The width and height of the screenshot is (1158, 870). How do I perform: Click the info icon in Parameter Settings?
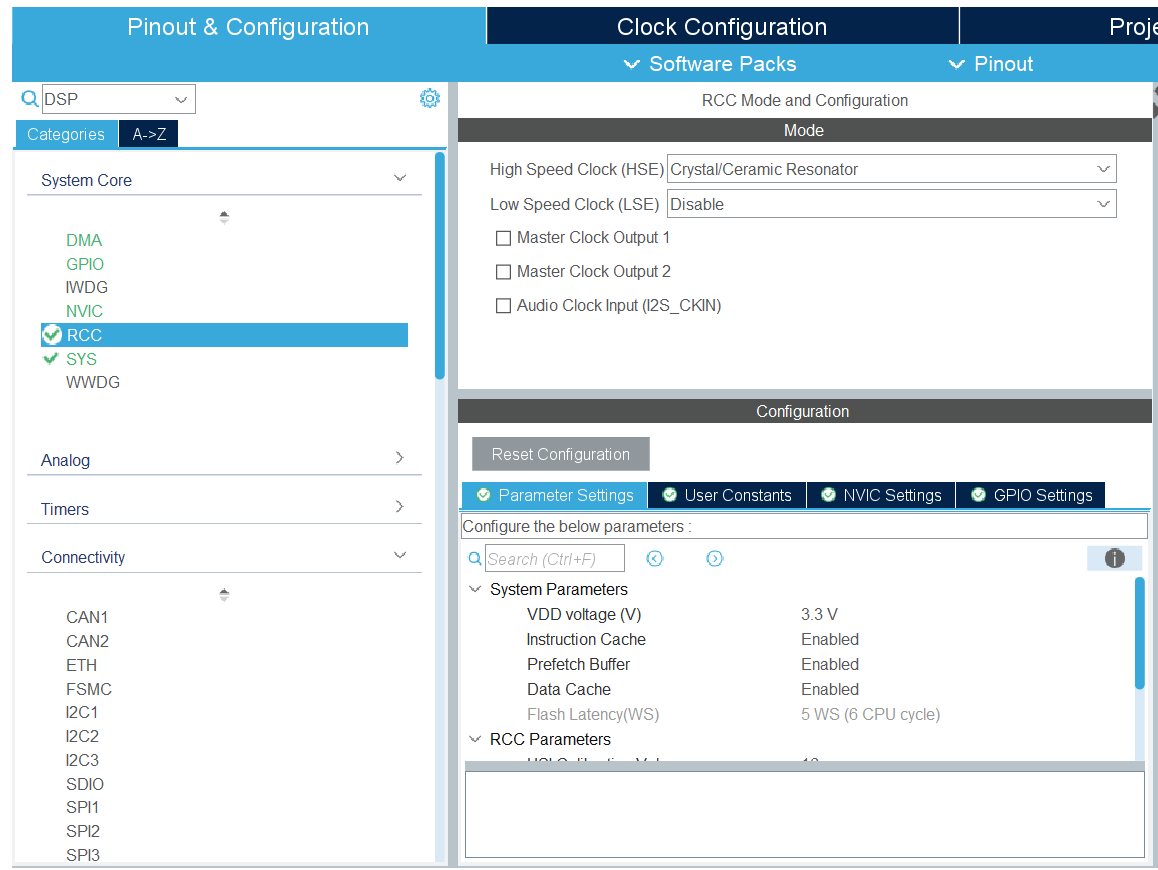1114,559
